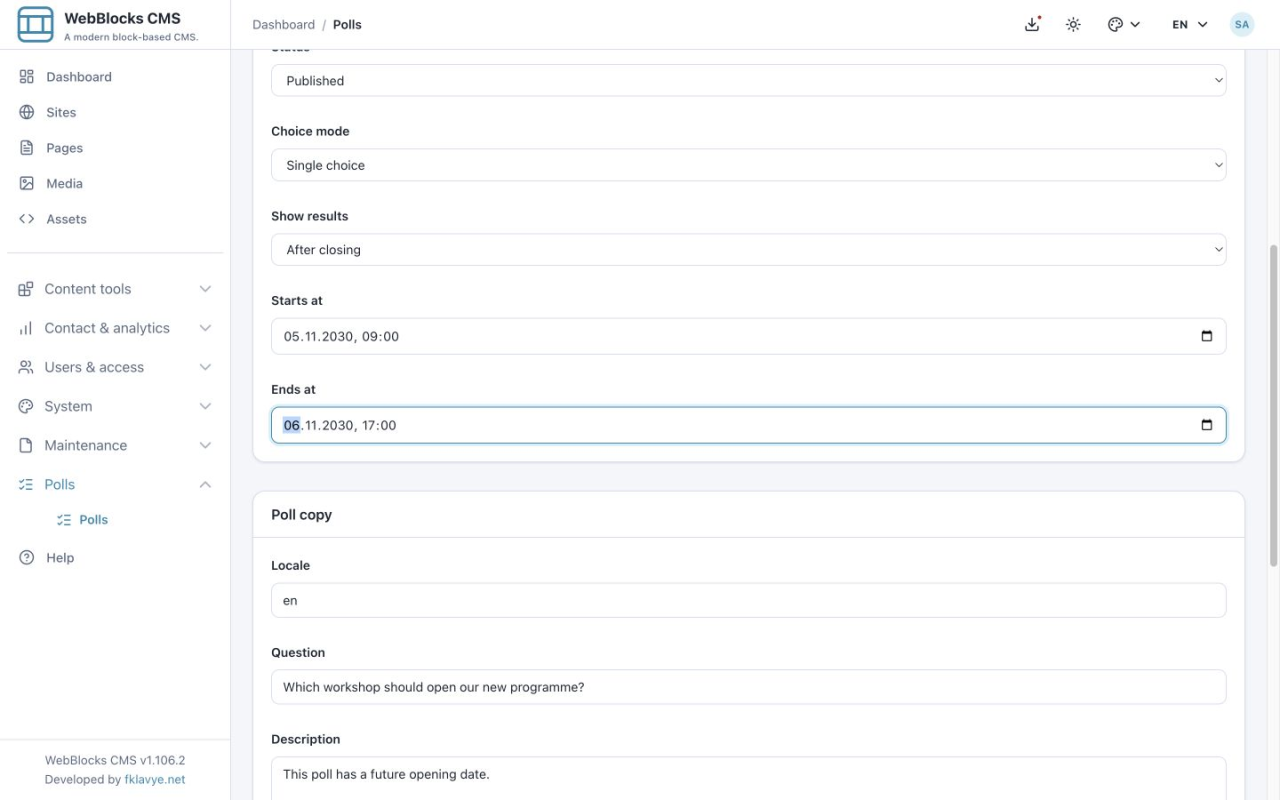
Task: Expand the System chevron in the sidebar
Action: coord(205,406)
